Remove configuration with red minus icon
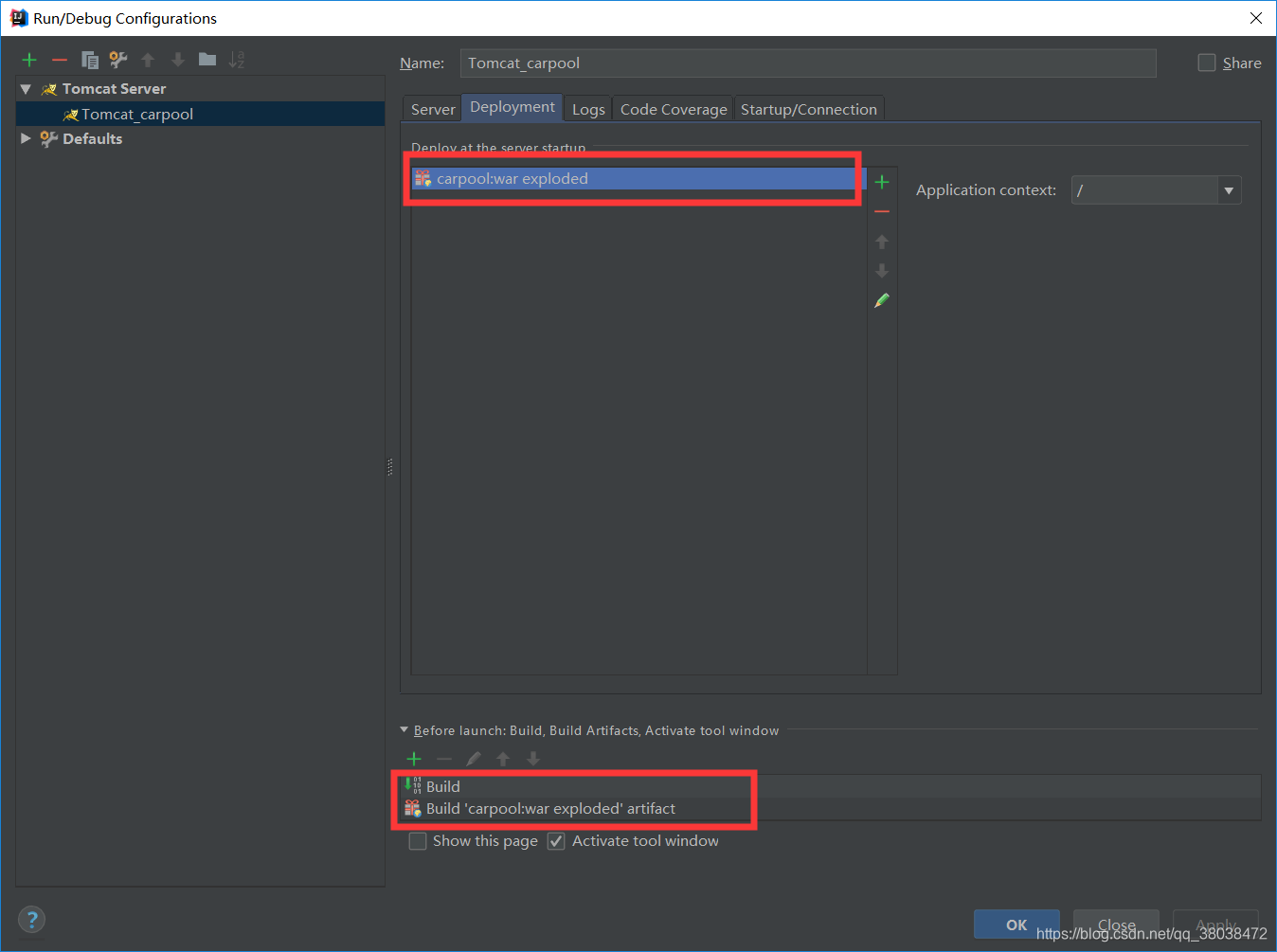Viewport: 1277px width, 952px height. click(60, 60)
